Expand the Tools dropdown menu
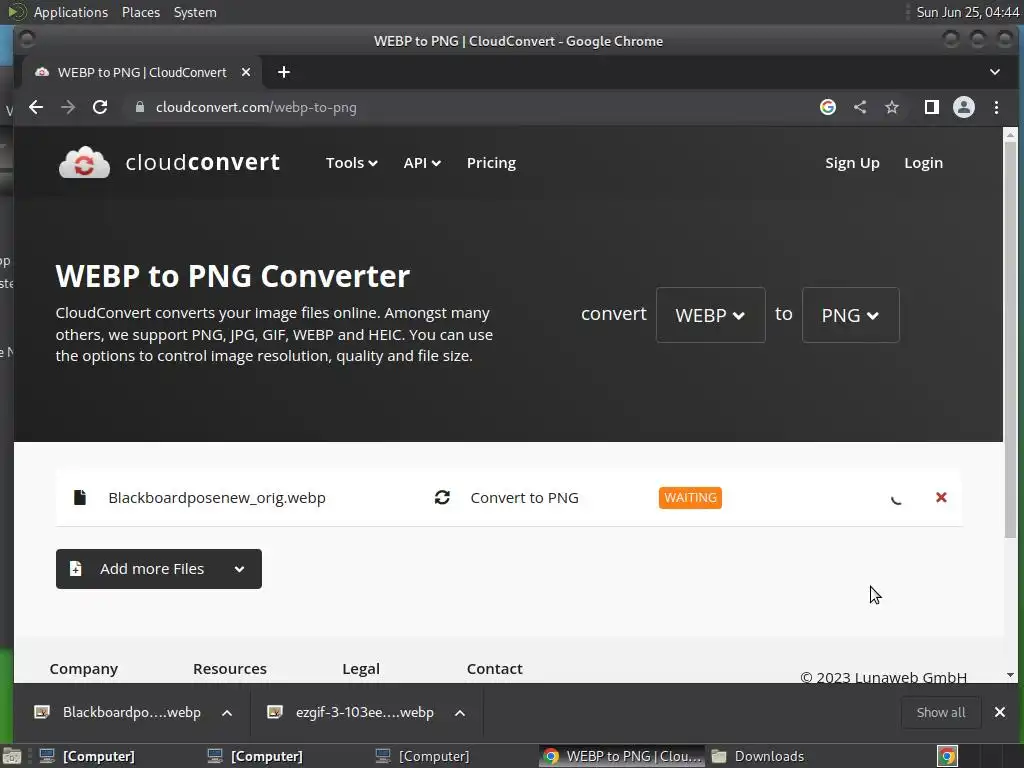The width and height of the screenshot is (1024, 768). pos(351,163)
